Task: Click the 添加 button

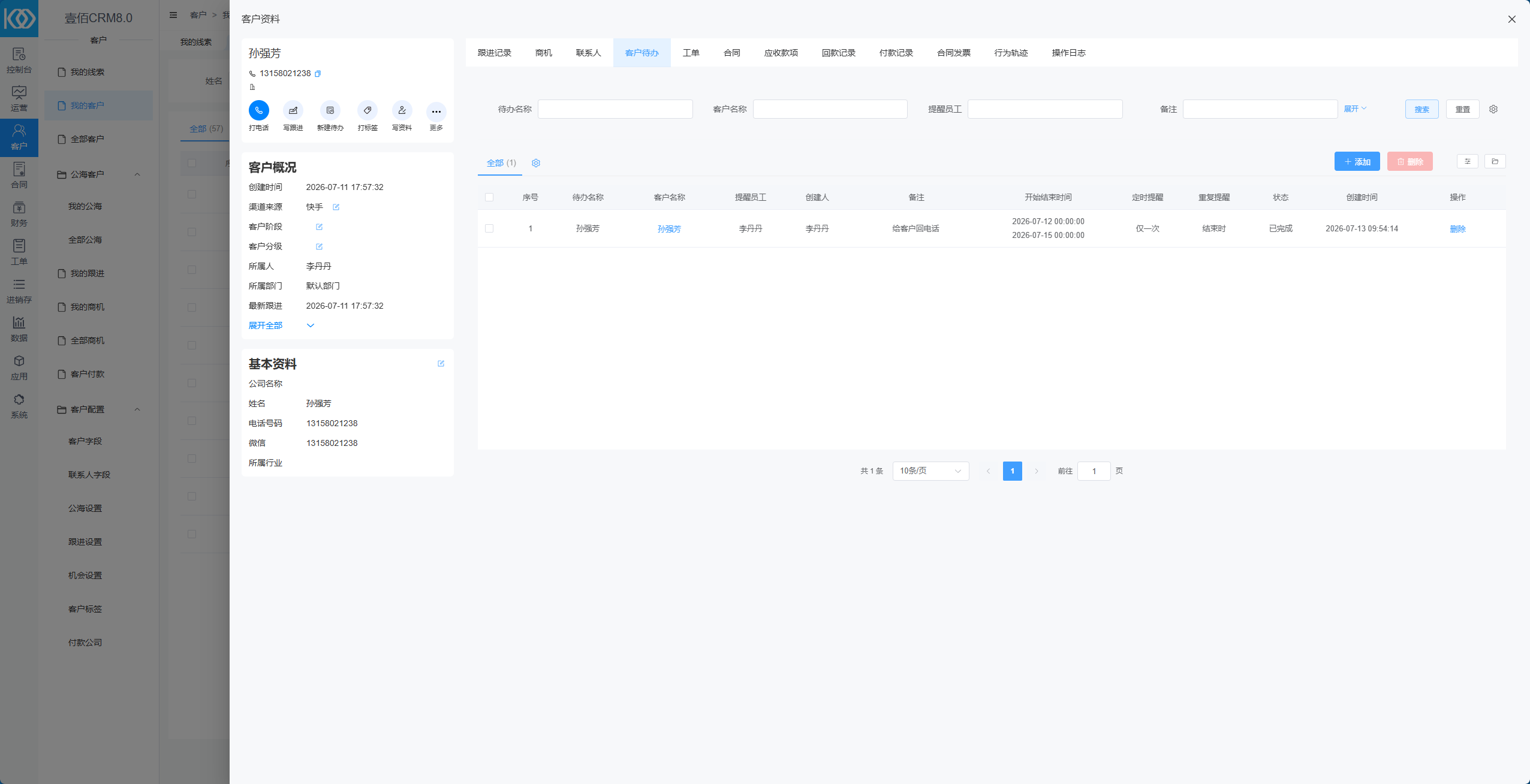Action: click(x=1357, y=161)
